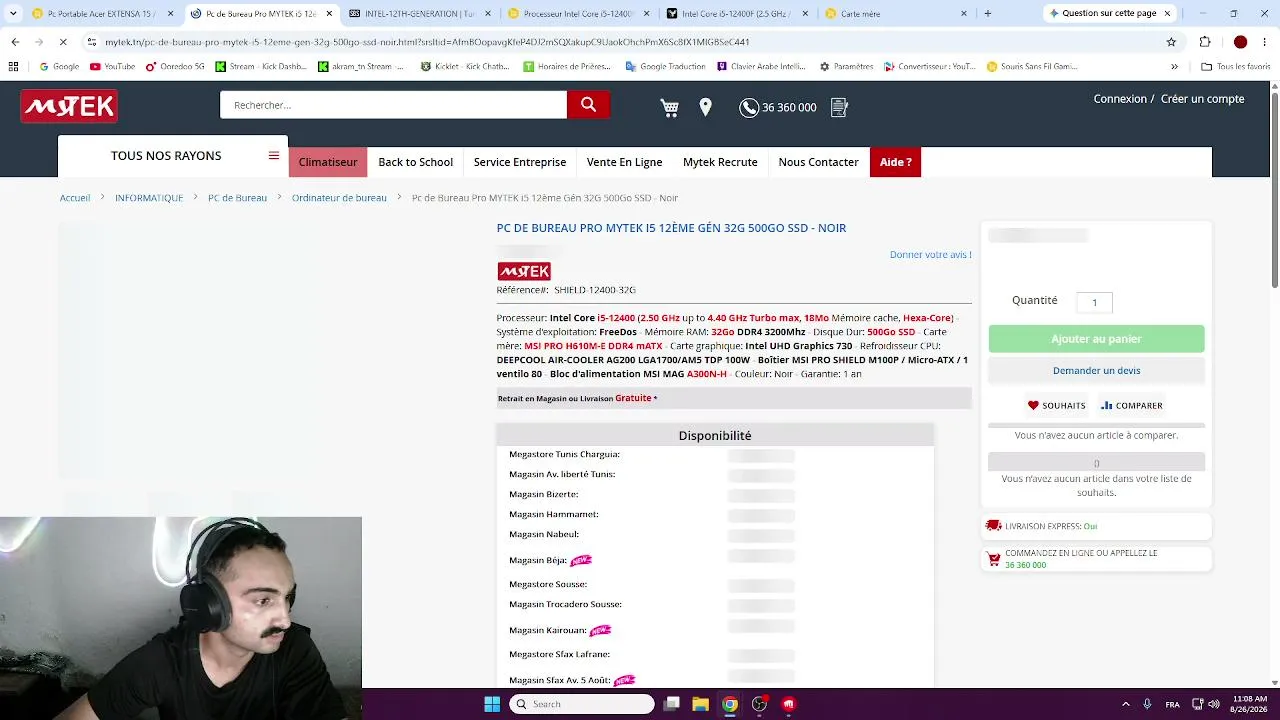
Task: Open Task View on taskbar
Action: [672, 704]
